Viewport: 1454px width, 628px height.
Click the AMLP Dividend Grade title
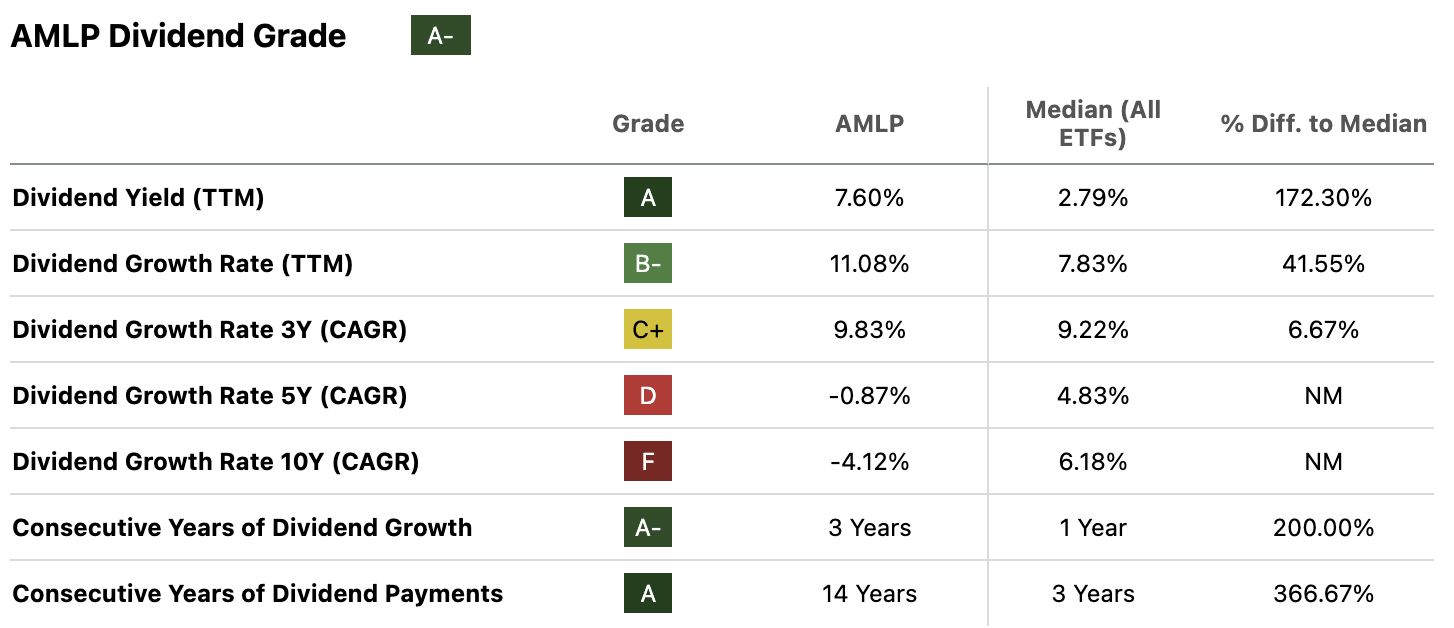click(178, 36)
